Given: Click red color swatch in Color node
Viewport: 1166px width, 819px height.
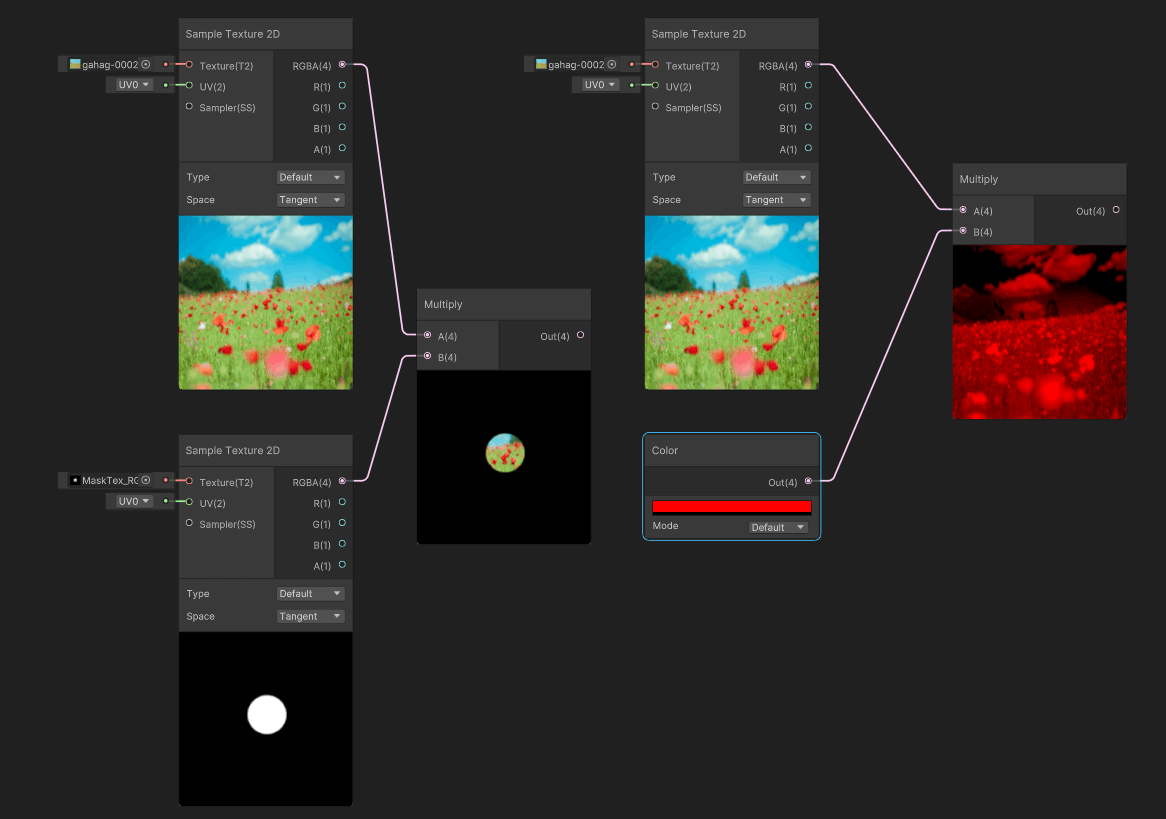Looking at the screenshot, I should click(732, 507).
